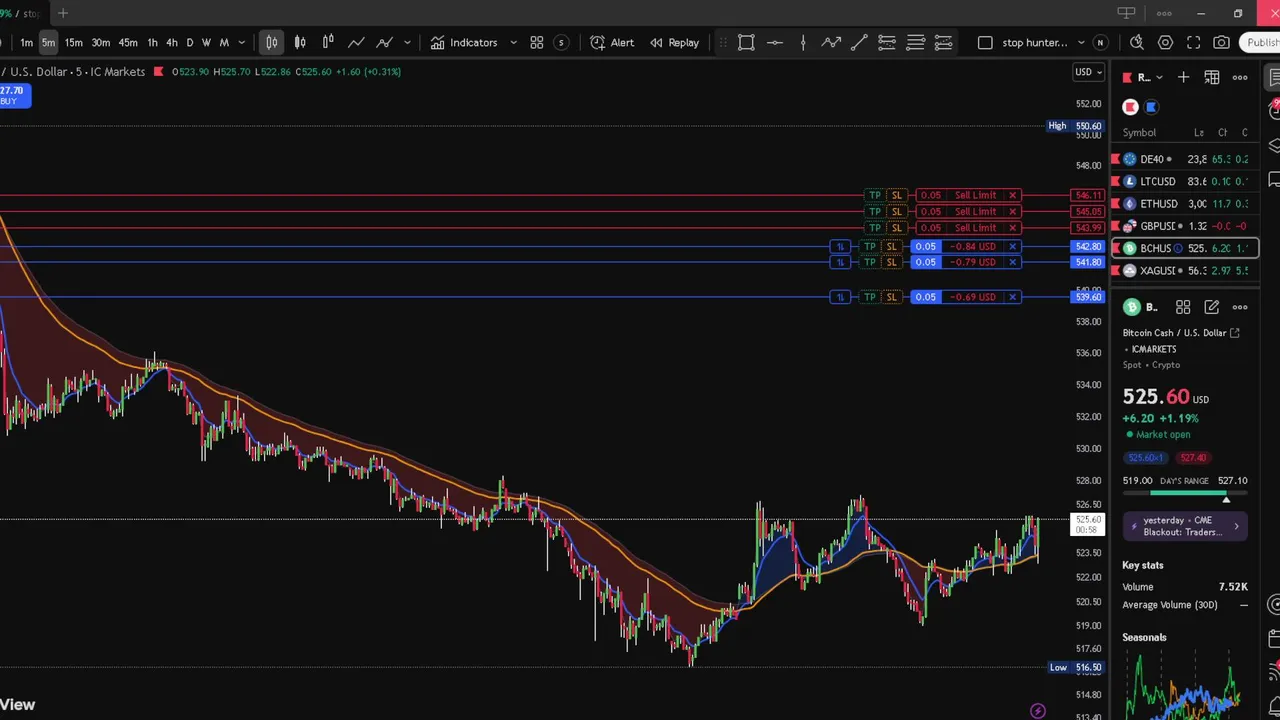Image resolution: width=1280 pixels, height=720 pixels.
Task: Open a new tab with the plus
Action: tap(63, 13)
